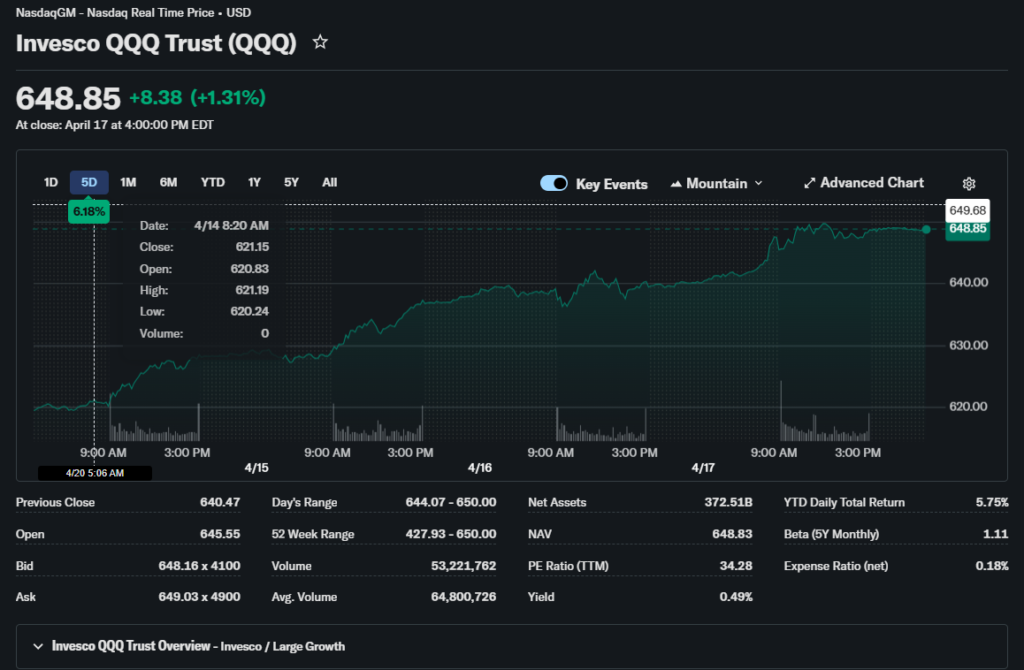Image resolution: width=1024 pixels, height=670 pixels.
Task: Switch to the 1M time range
Action: pos(128,182)
